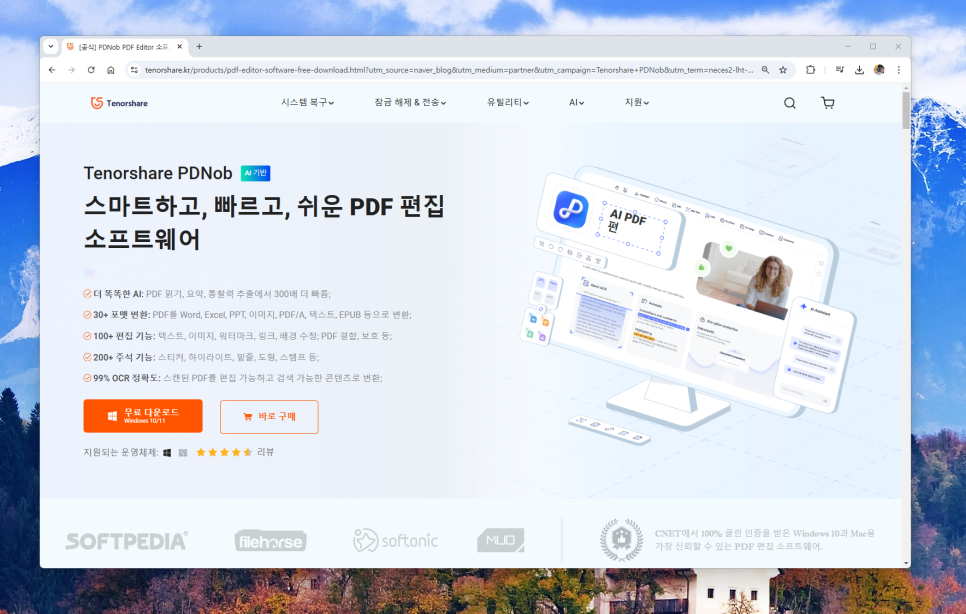
Task: Close the PDNob PDF Editor tab
Action: (179, 47)
